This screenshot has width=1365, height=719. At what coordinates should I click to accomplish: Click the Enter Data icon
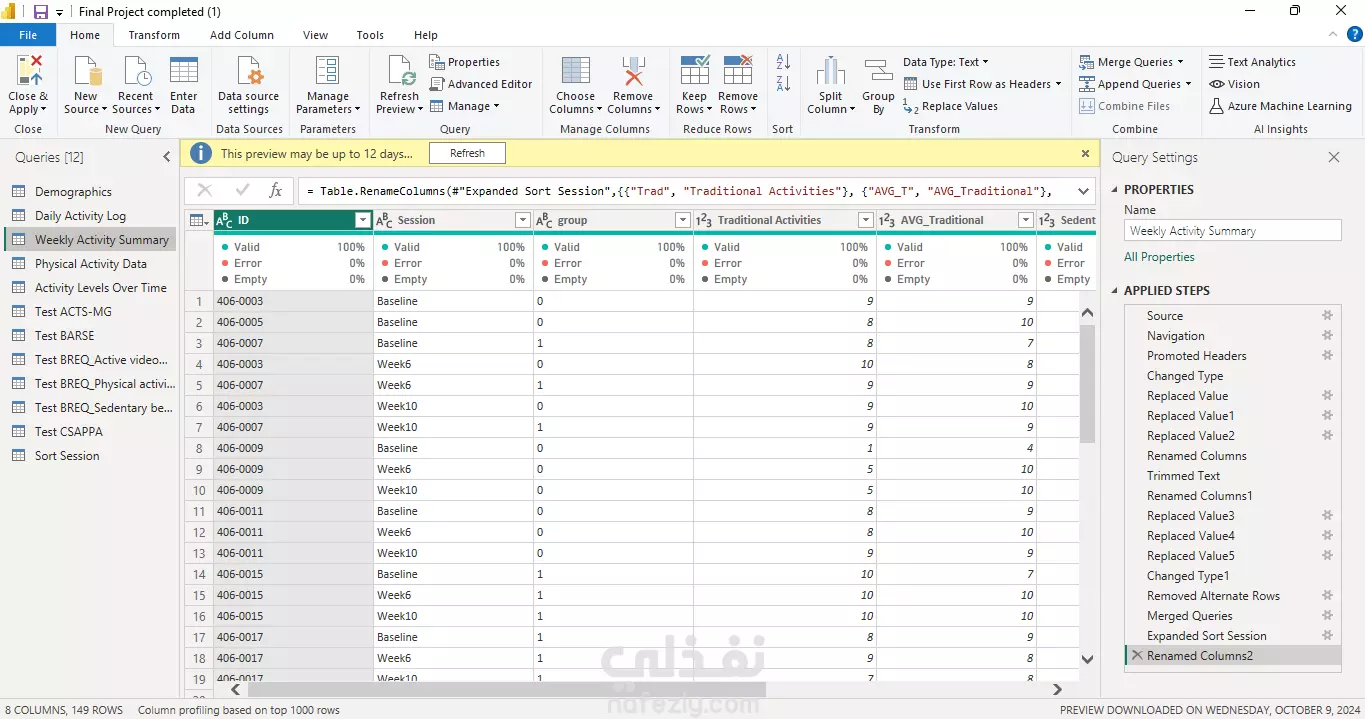tap(183, 72)
